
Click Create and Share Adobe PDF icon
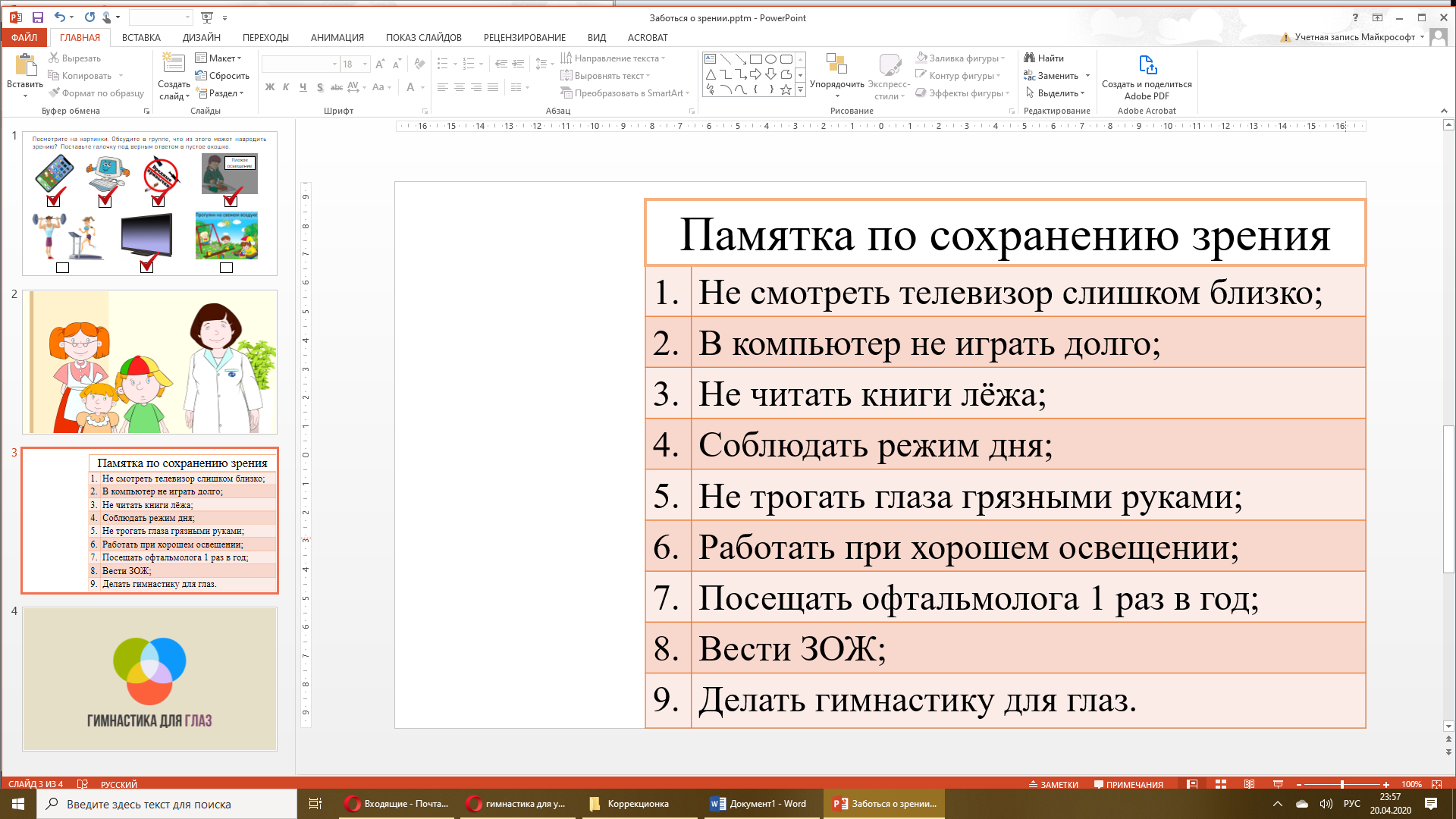pos(1147,66)
